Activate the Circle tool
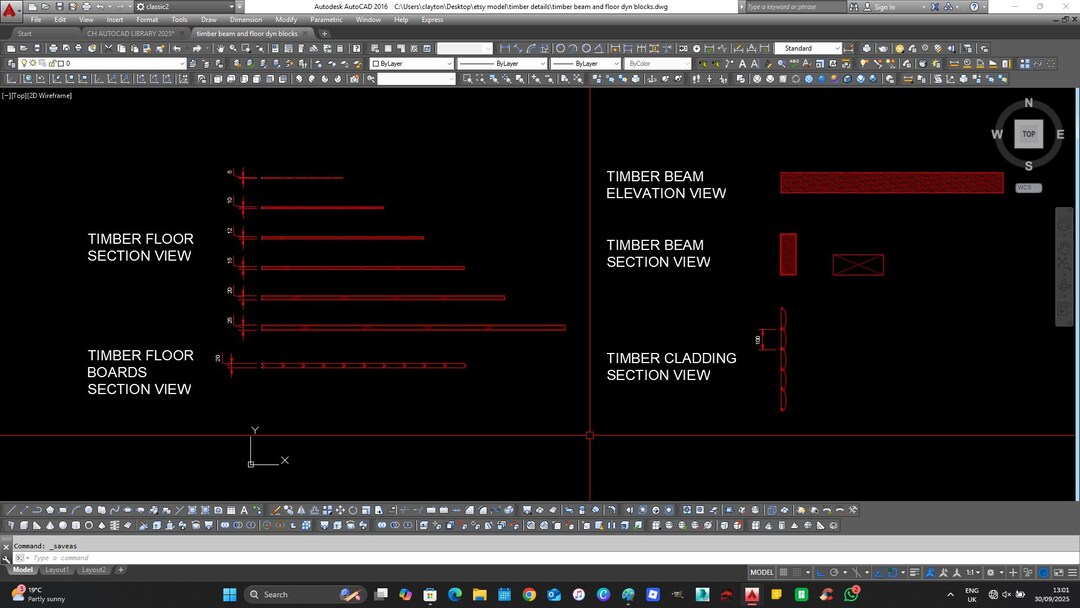The height and width of the screenshot is (608, 1080). pyautogui.click(x=89, y=510)
